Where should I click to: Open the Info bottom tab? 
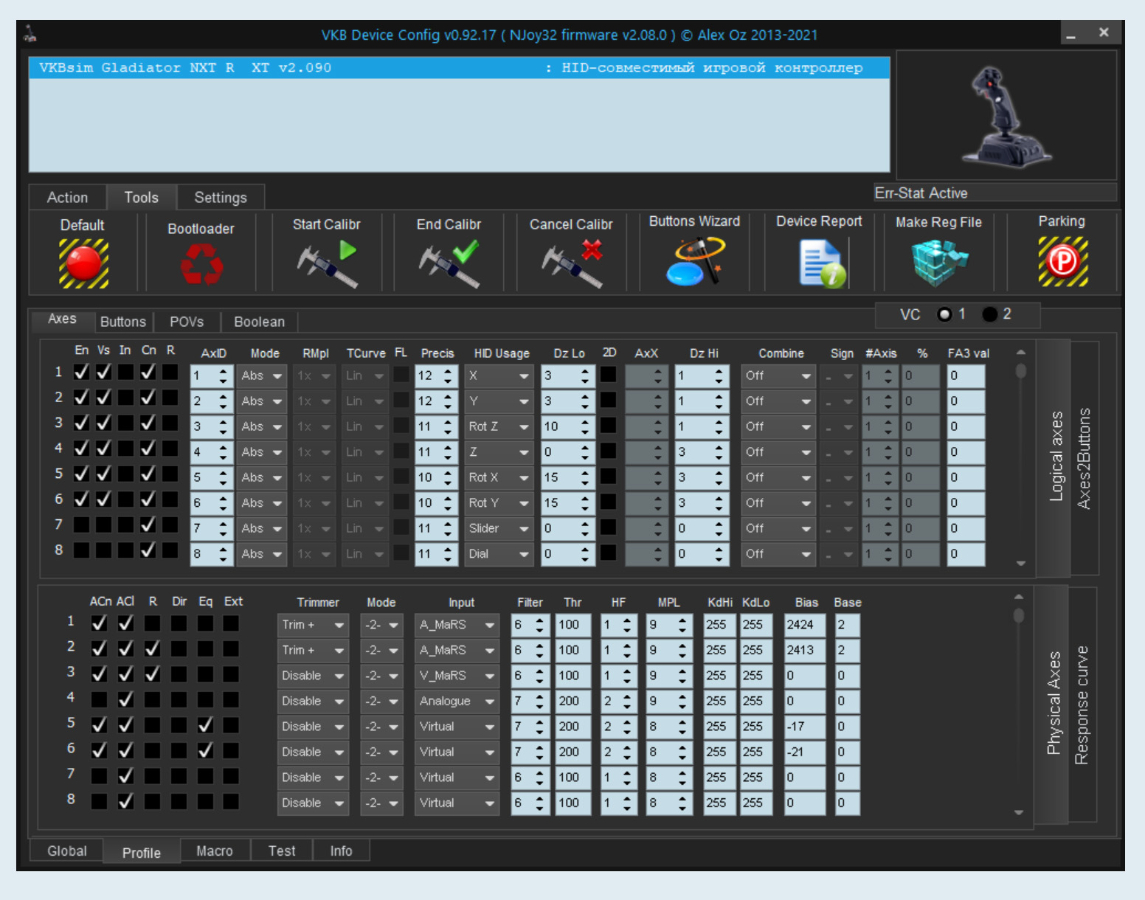[341, 851]
